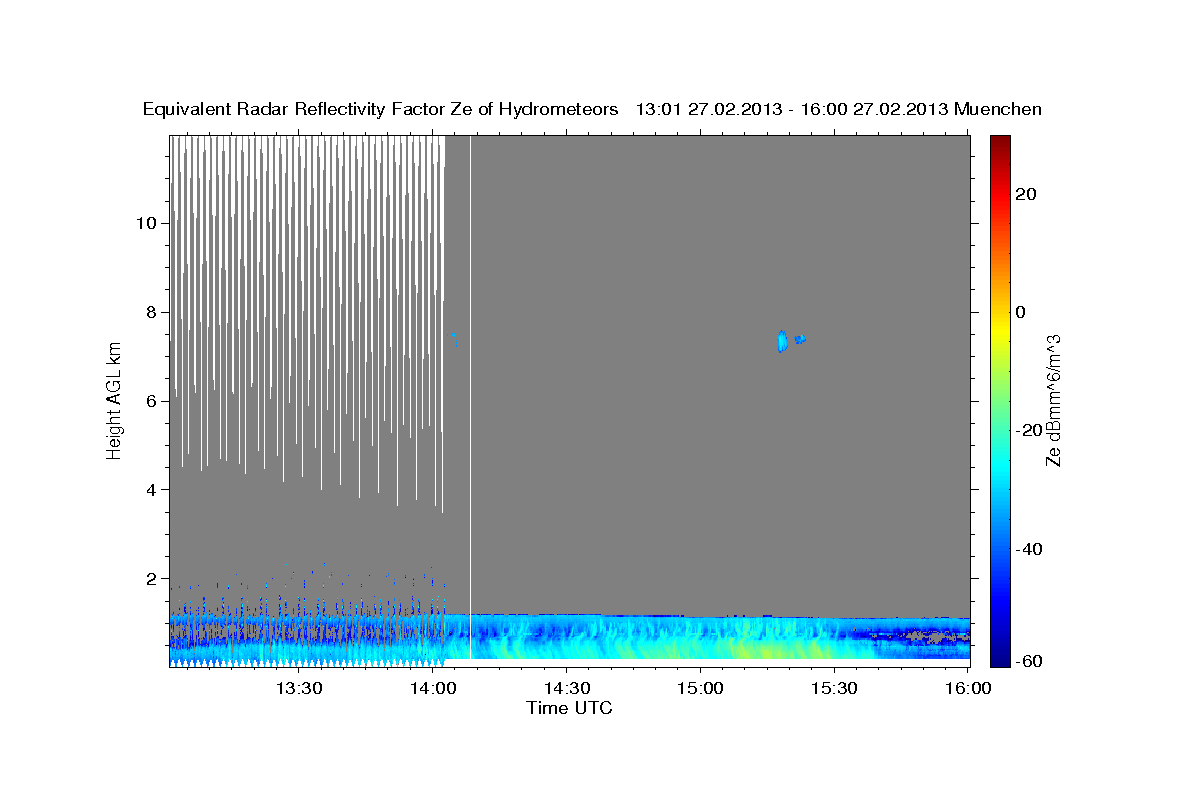Click the 16:00 time axis label
This screenshot has height=800, width=1200.
point(968,689)
